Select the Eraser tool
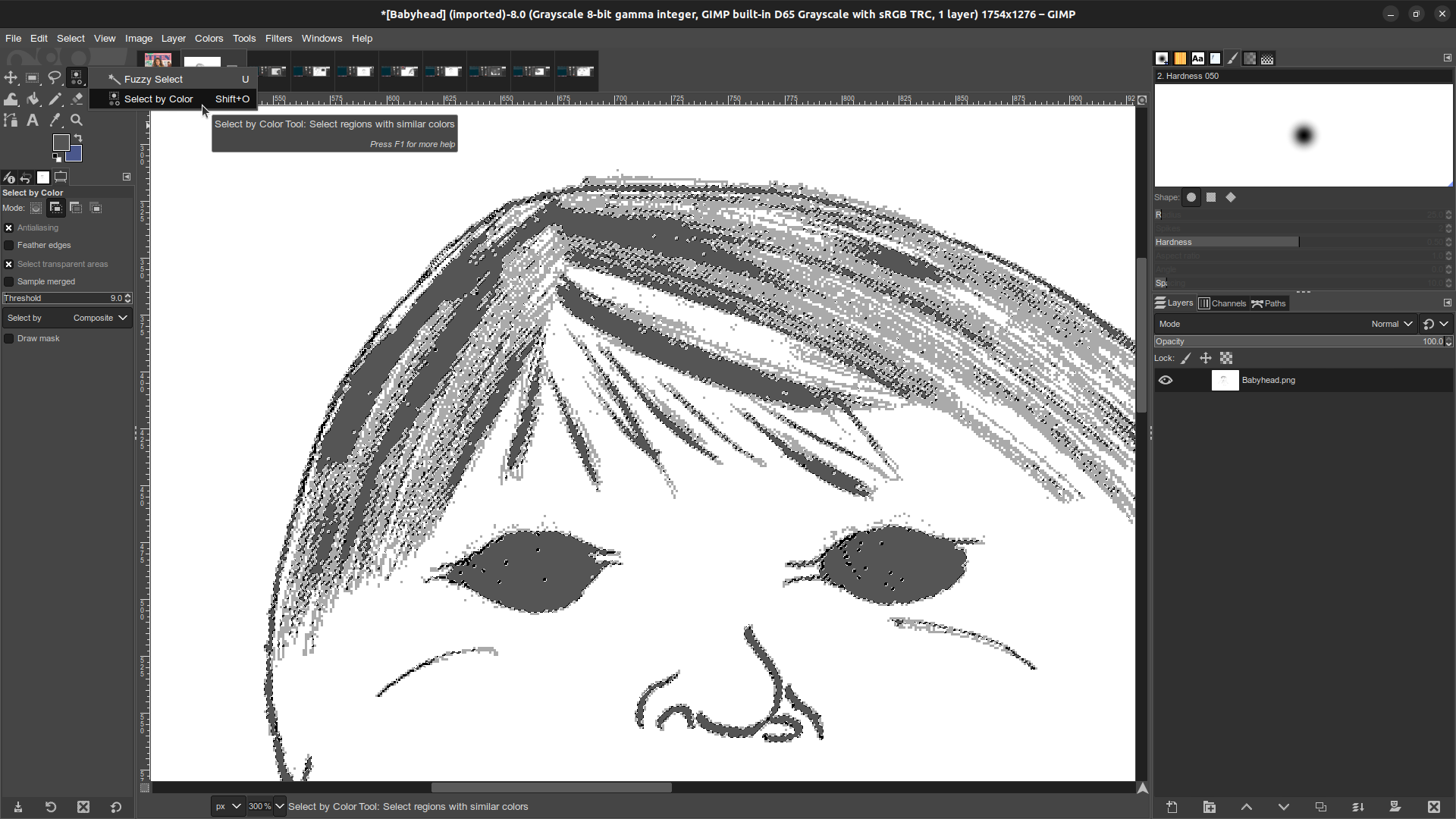 [77, 99]
